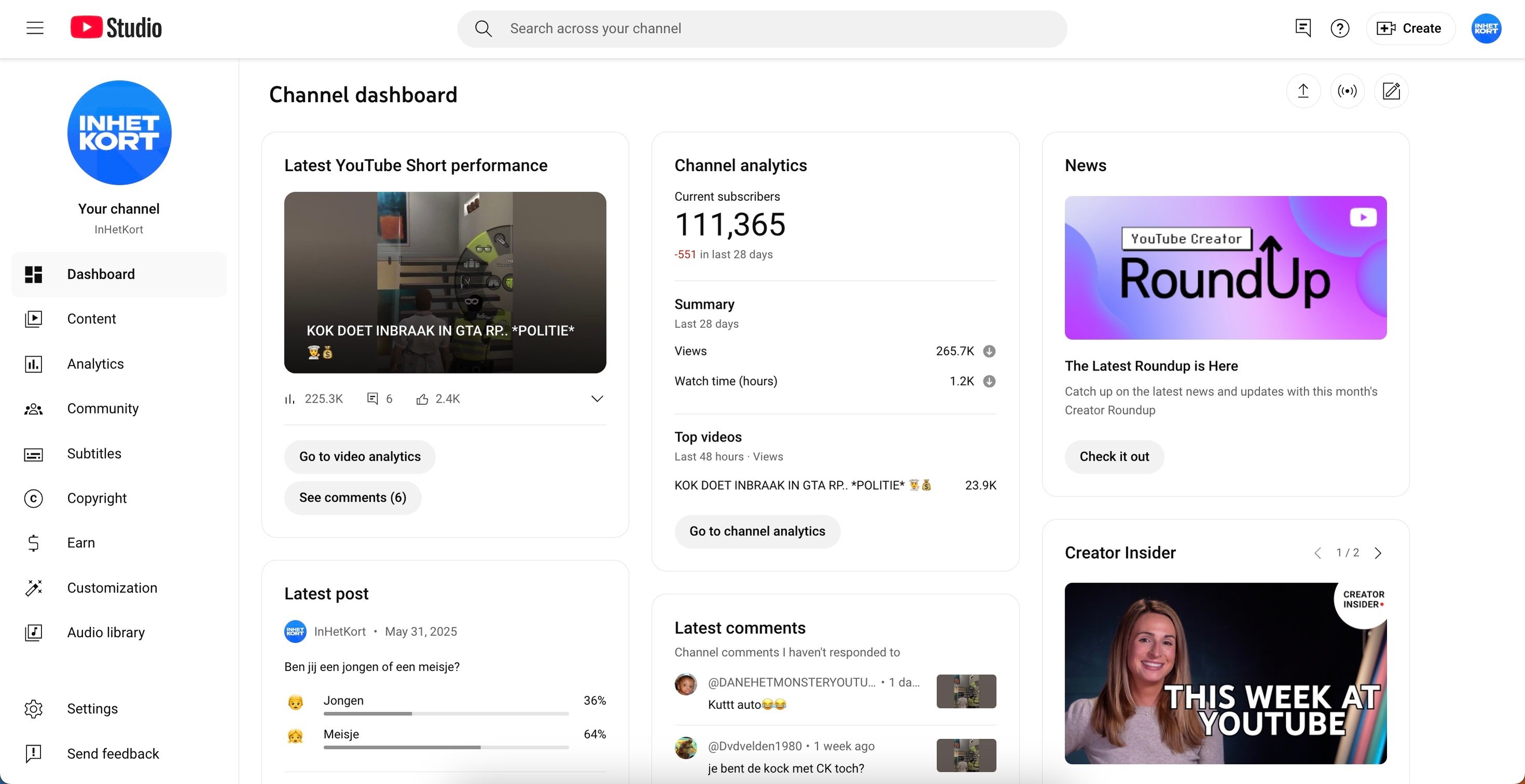Image resolution: width=1525 pixels, height=784 pixels.
Task: Open the Creator RoundUp news image
Action: pos(1225,268)
